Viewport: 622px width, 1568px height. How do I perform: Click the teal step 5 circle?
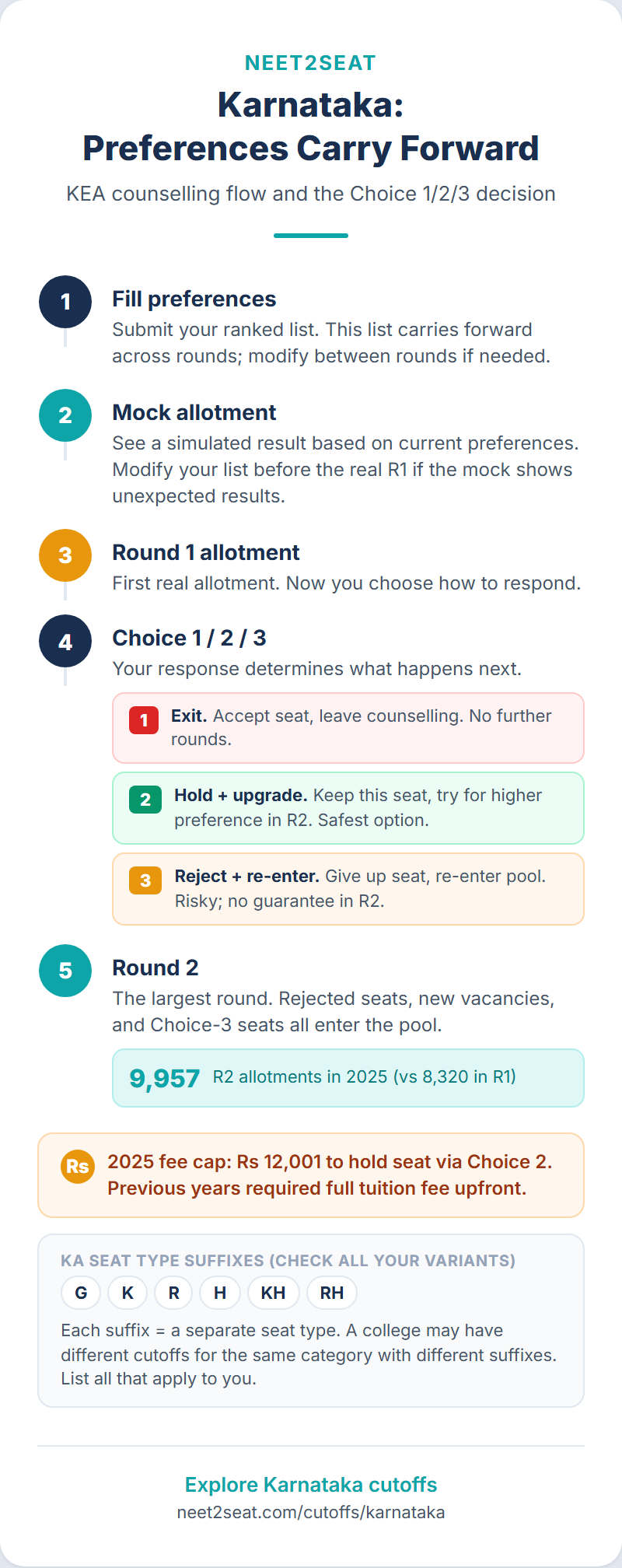(x=65, y=971)
